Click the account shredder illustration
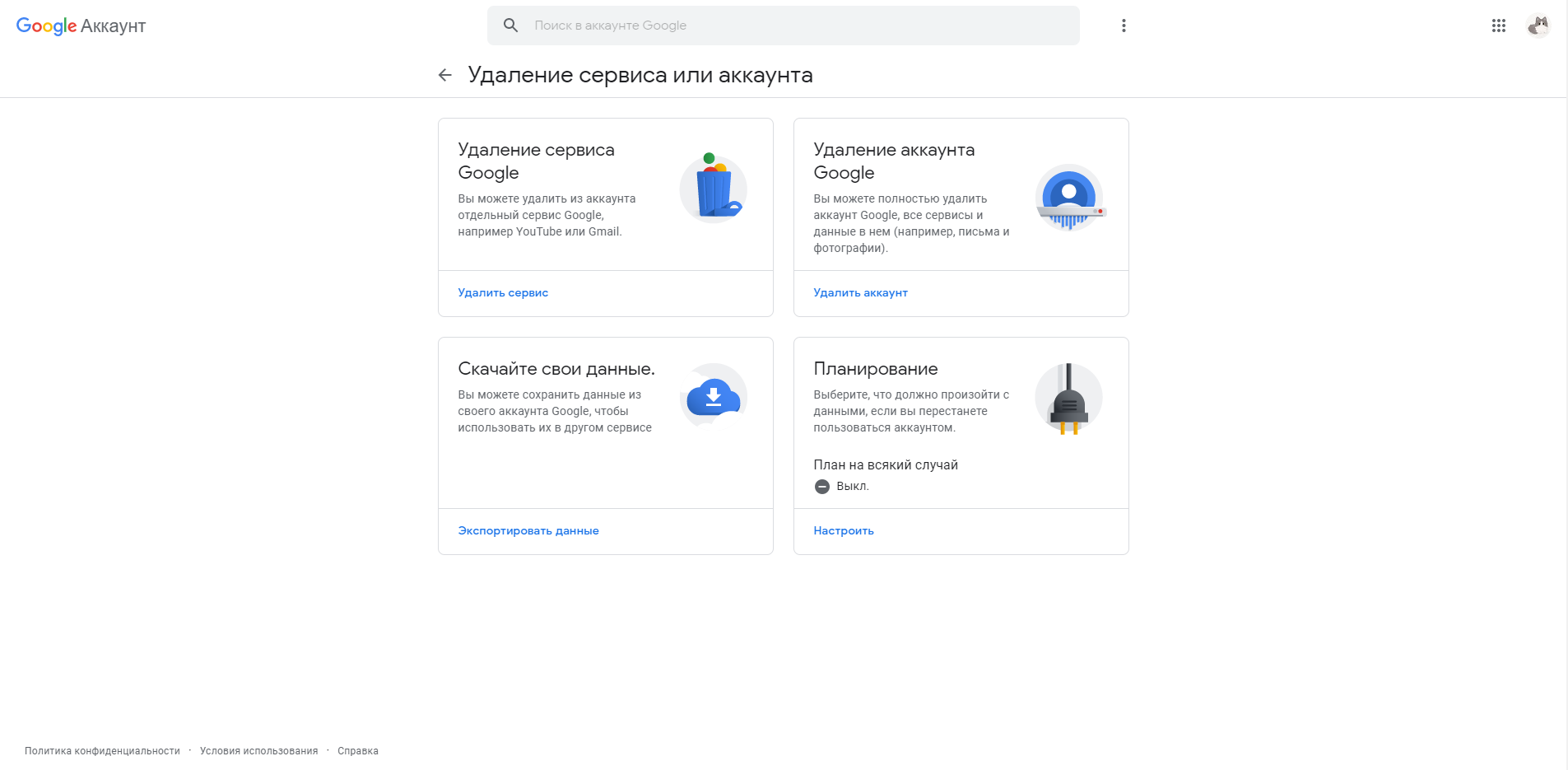The height and width of the screenshot is (770, 1568). tap(1069, 198)
